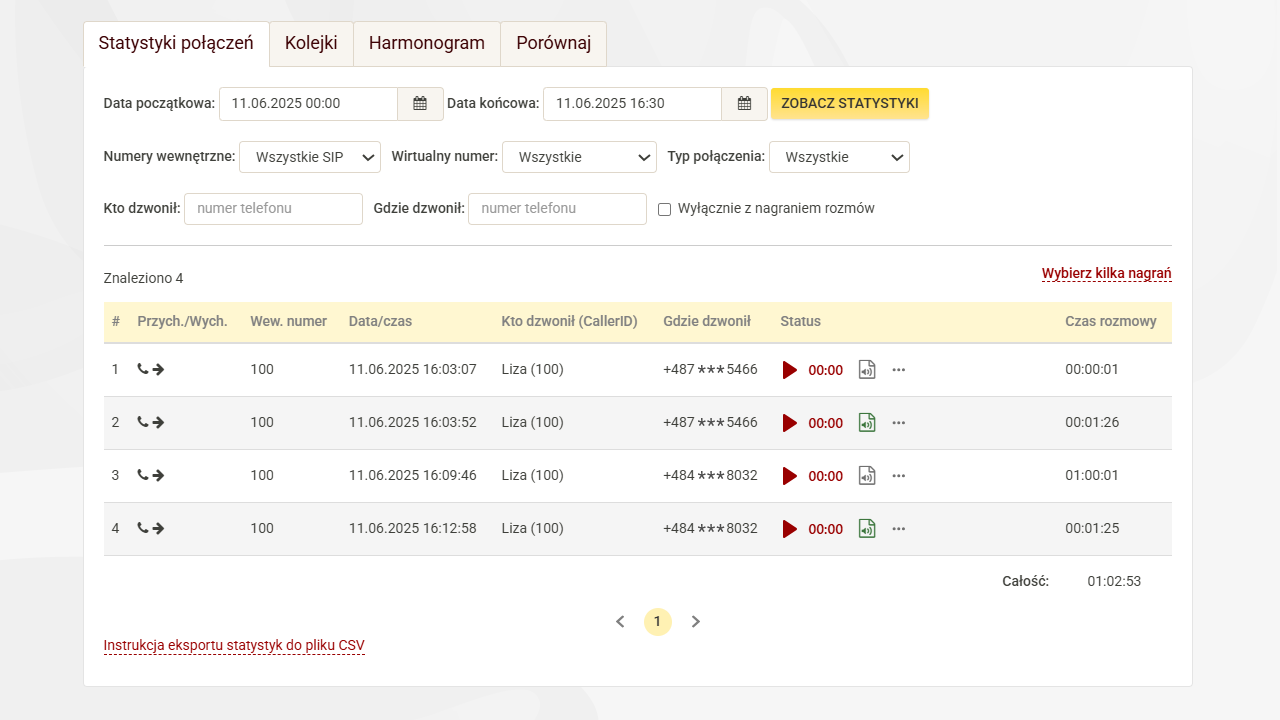
Task: Open the Porównaj tab
Action: (x=554, y=44)
